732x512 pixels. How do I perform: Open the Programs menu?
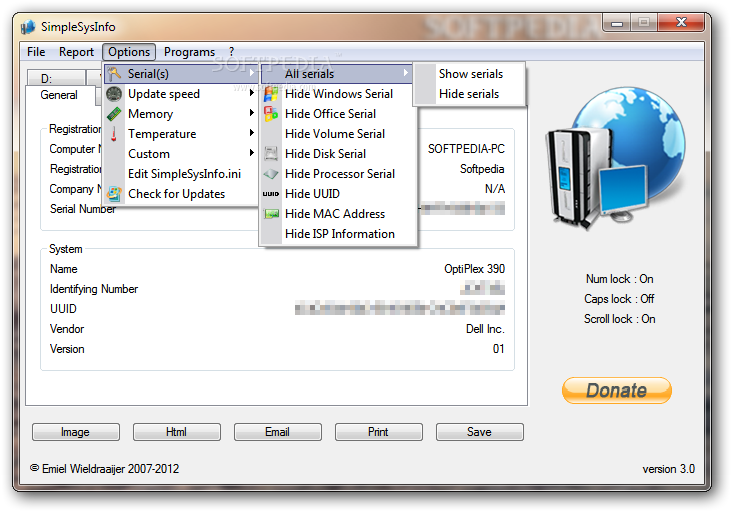point(189,52)
